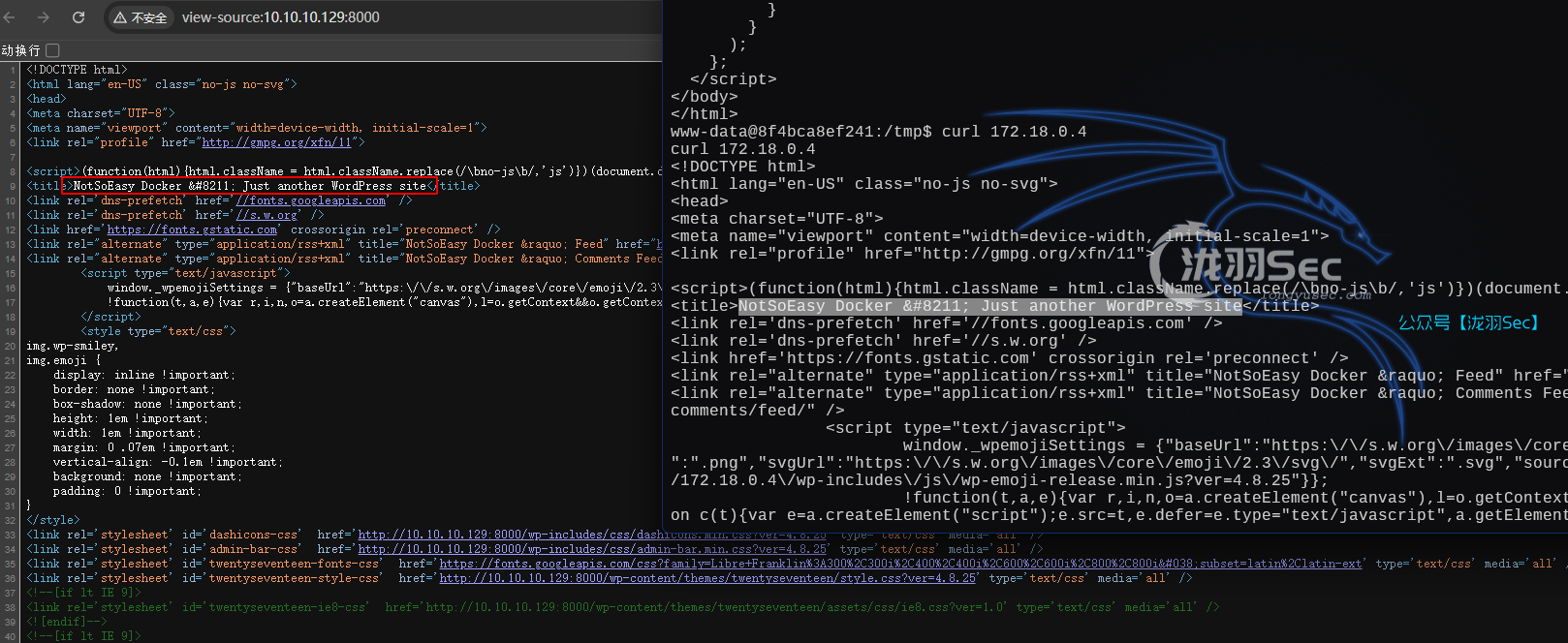The image size is (1568, 643).
Task: Open the dashicons.min.css stylesheet link
Action: (591, 535)
